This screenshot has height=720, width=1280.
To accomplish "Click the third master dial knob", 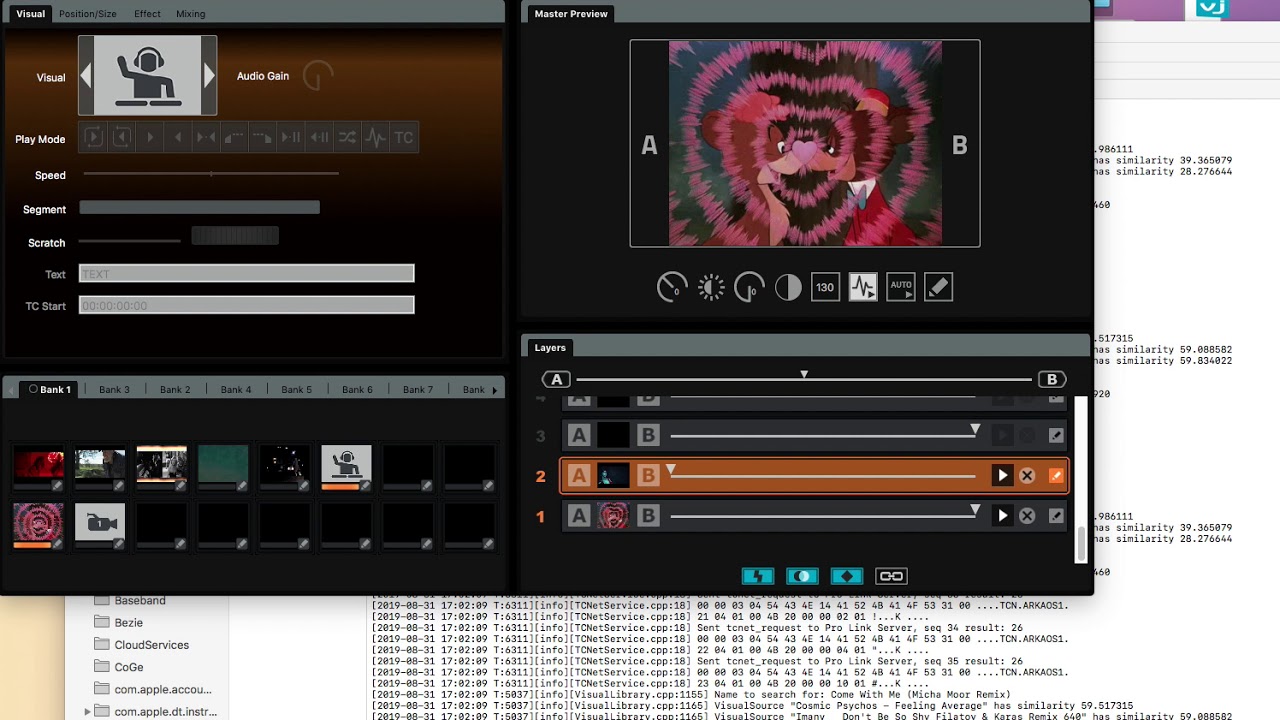I will [749, 288].
